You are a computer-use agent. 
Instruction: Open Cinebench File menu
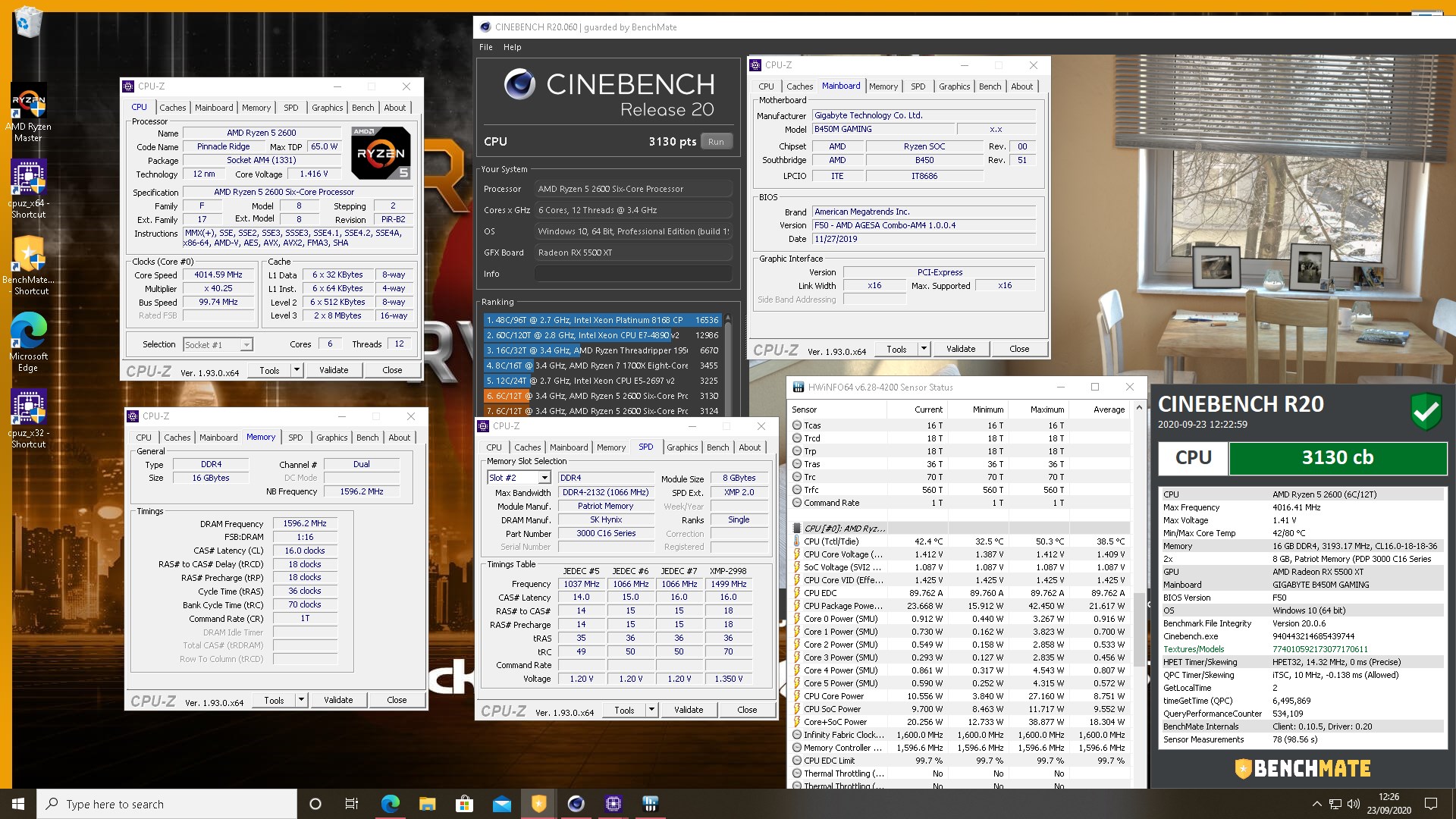click(486, 47)
